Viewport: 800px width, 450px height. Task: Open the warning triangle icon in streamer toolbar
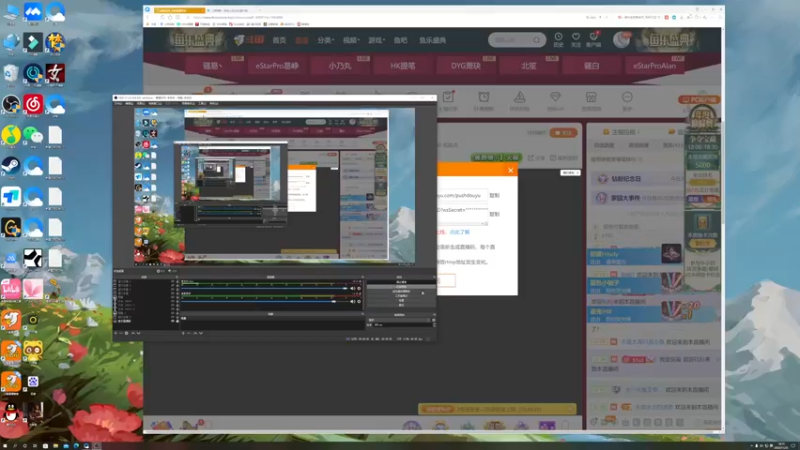(x=519, y=97)
